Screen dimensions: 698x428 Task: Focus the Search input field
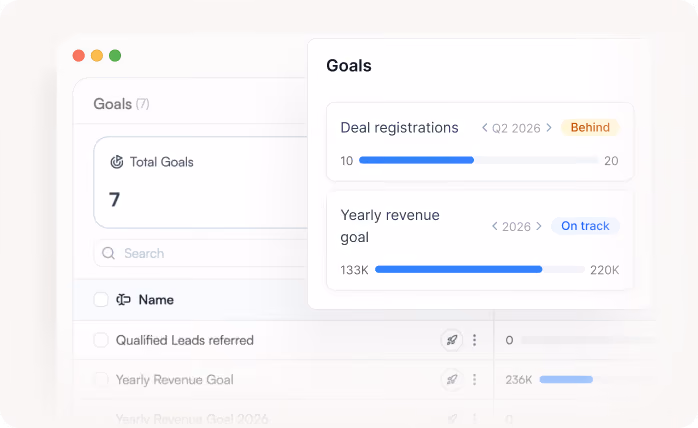[x=200, y=253]
